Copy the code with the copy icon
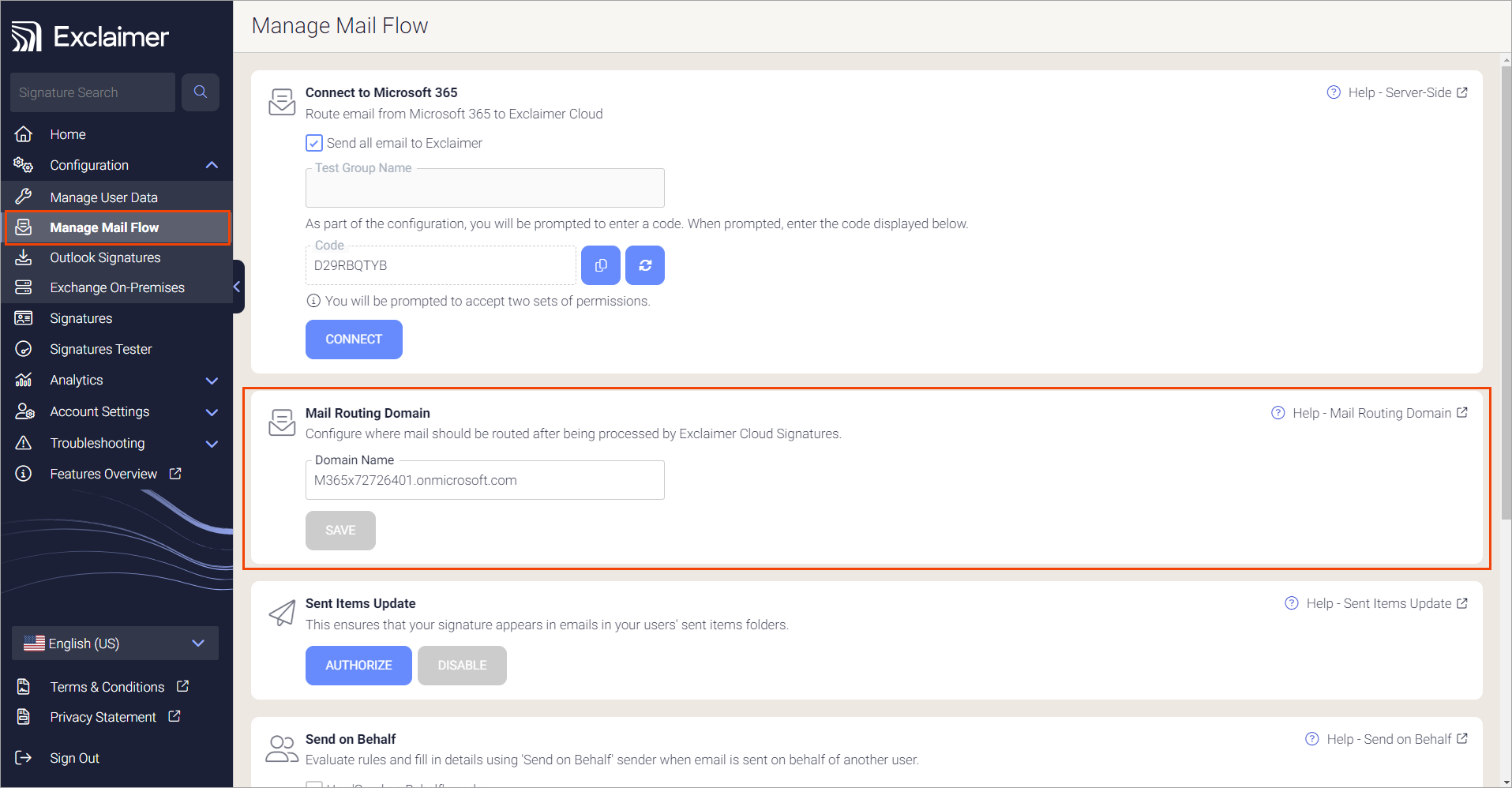Image resolution: width=1512 pixels, height=788 pixels. (601, 265)
